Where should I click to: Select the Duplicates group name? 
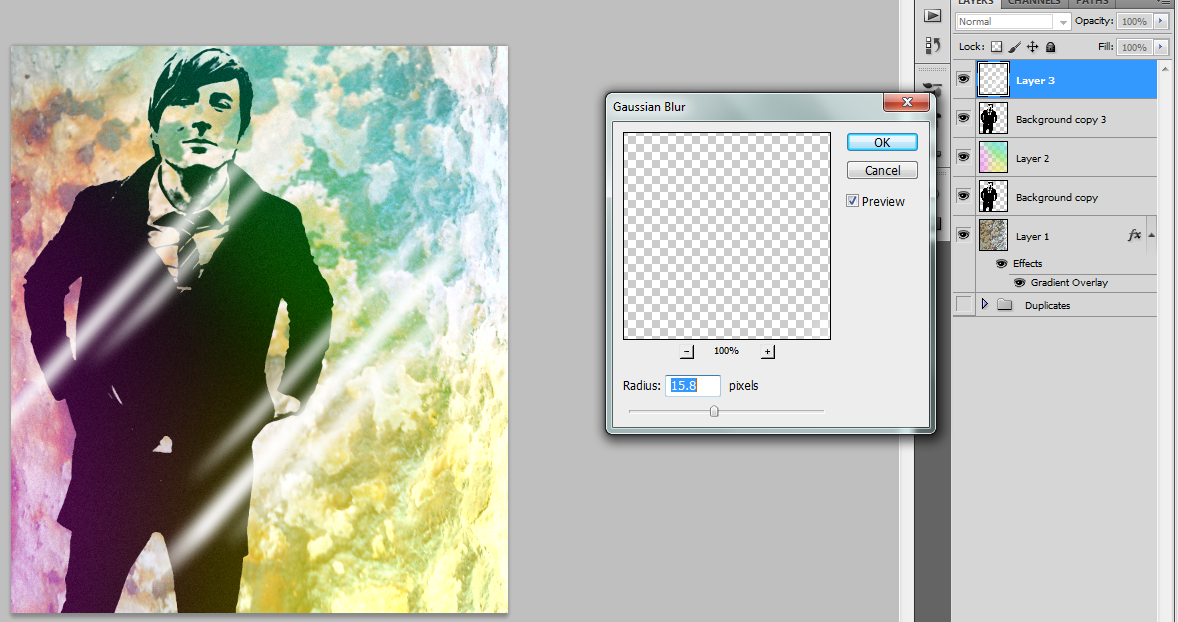coord(1047,306)
